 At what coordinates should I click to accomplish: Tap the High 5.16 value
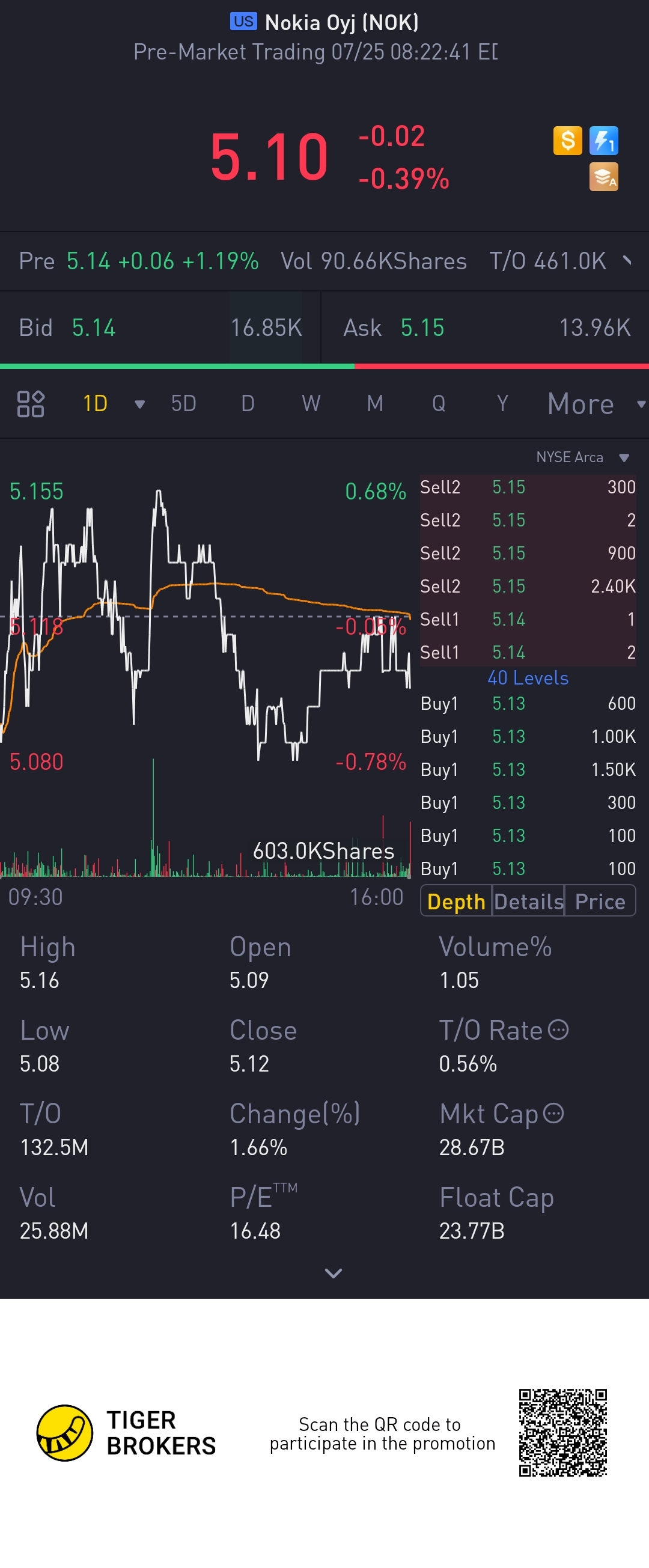pos(39,980)
